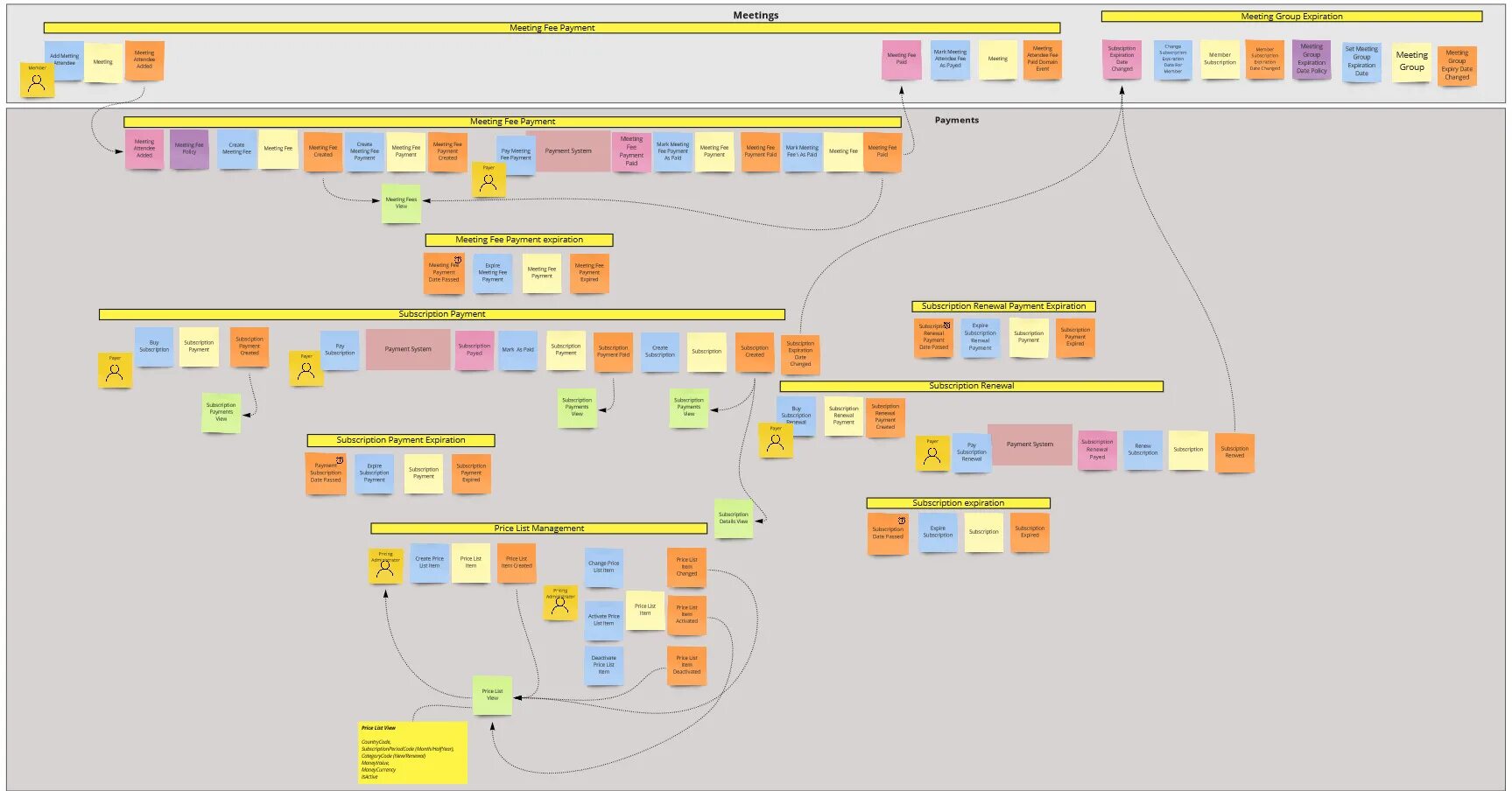
Task: Select the Payer actor beside Pay Subscription Renewal
Action: click(x=932, y=453)
